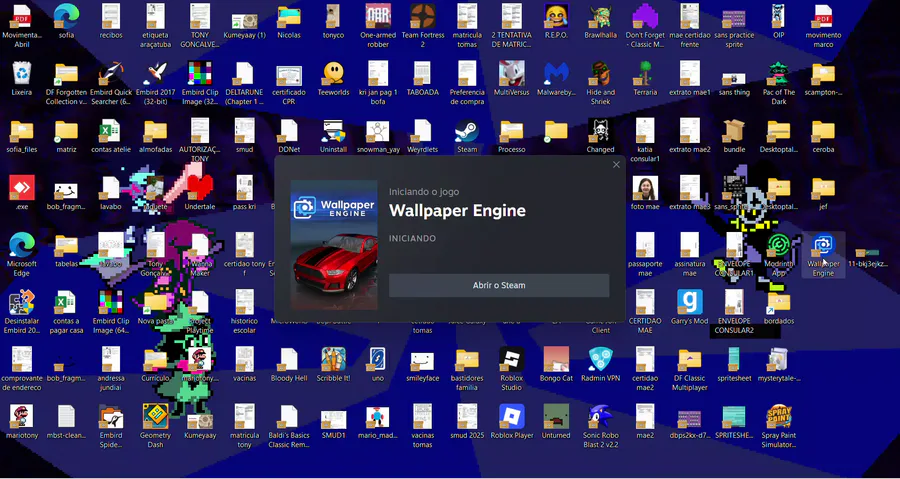Viewport: 900px width, 479px height.
Task: Select the Hide and Shriek icon
Action: tap(600, 84)
